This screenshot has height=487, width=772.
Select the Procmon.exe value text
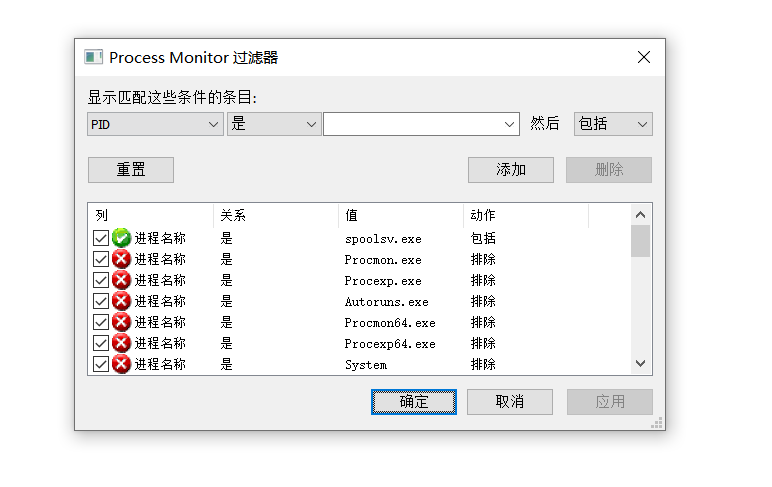pos(383,260)
